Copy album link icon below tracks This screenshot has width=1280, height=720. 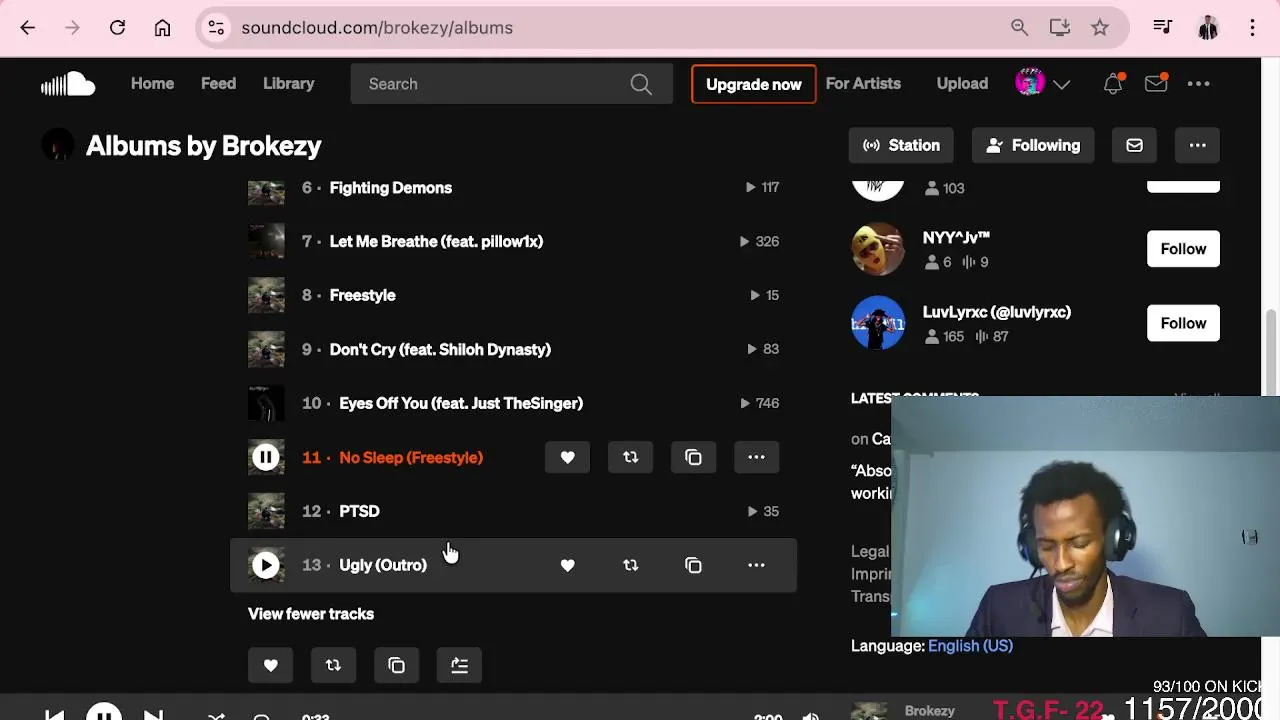(396, 665)
